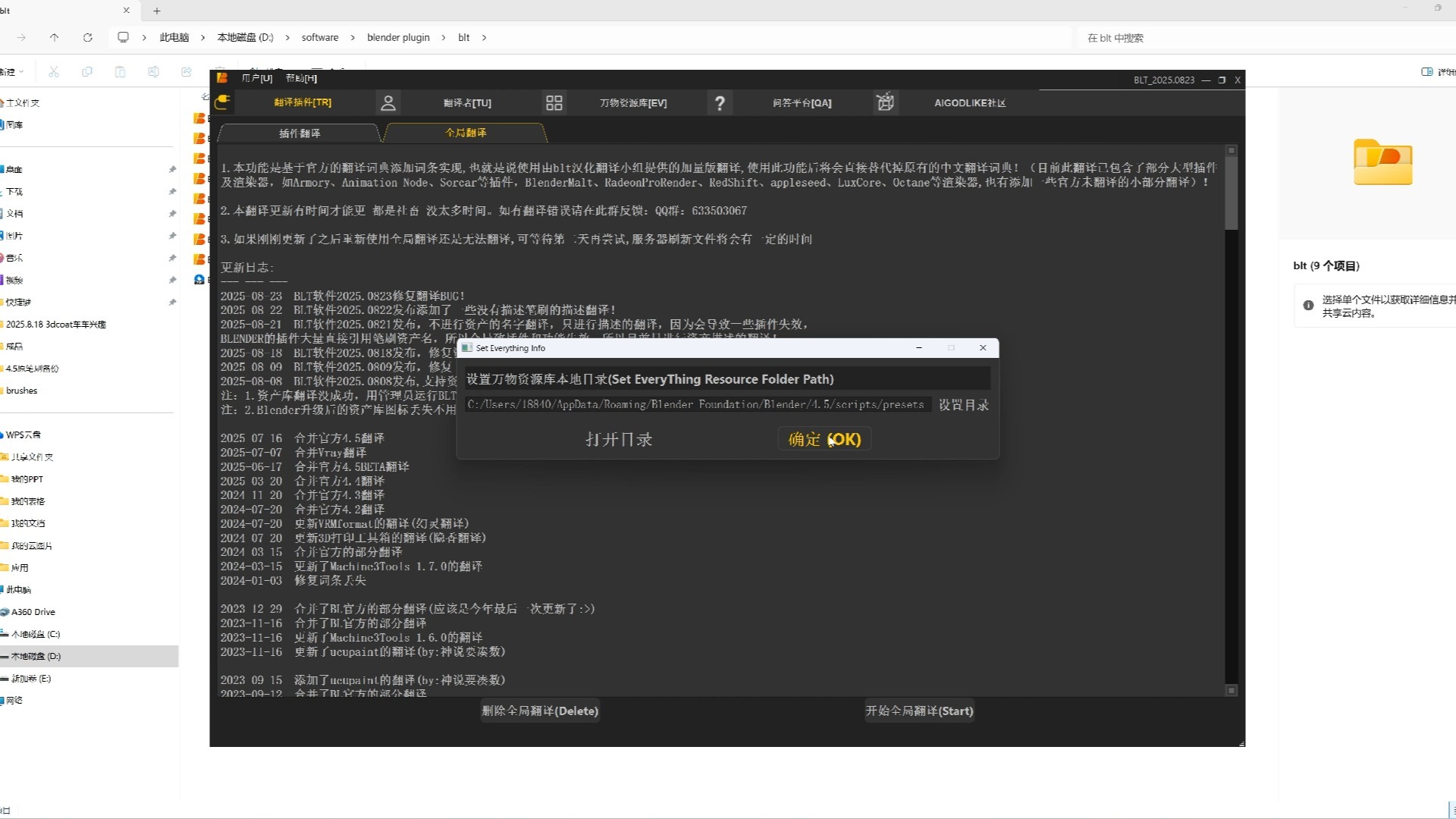
Task: Click the resource folder path input field
Action: (x=698, y=405)
